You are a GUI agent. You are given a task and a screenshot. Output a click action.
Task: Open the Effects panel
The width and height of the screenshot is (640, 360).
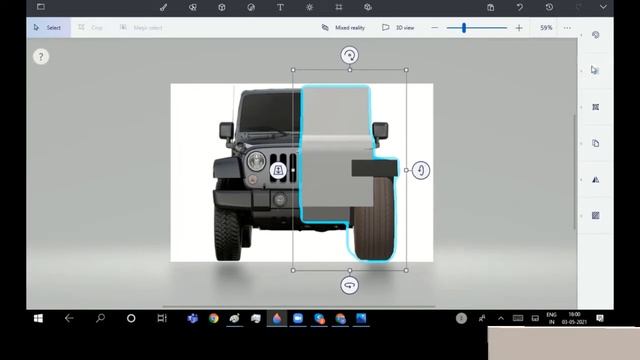309,7
